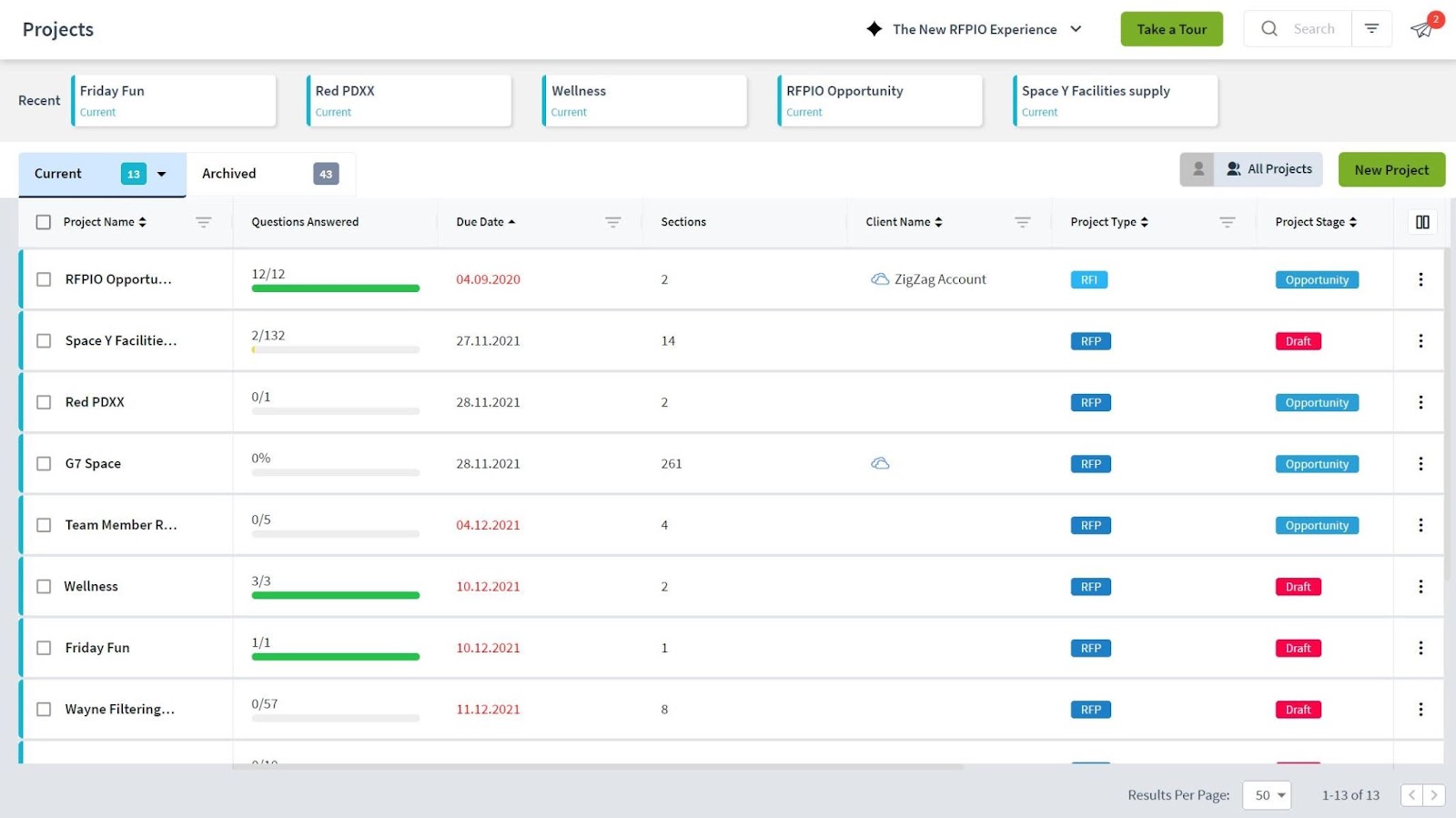Click the RFI type badge
Viewport: 1456px width, 818px height.
pos(1089,279)
